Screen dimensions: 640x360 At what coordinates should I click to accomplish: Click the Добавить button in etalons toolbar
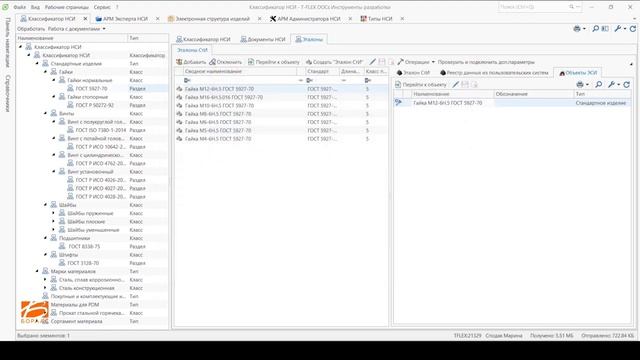[191, 62]
